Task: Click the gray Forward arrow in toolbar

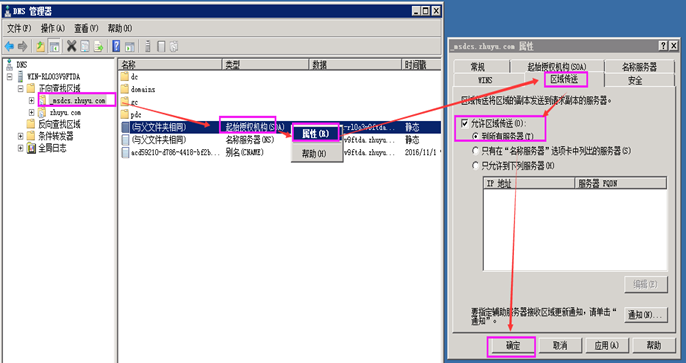Action: [22, 46]
